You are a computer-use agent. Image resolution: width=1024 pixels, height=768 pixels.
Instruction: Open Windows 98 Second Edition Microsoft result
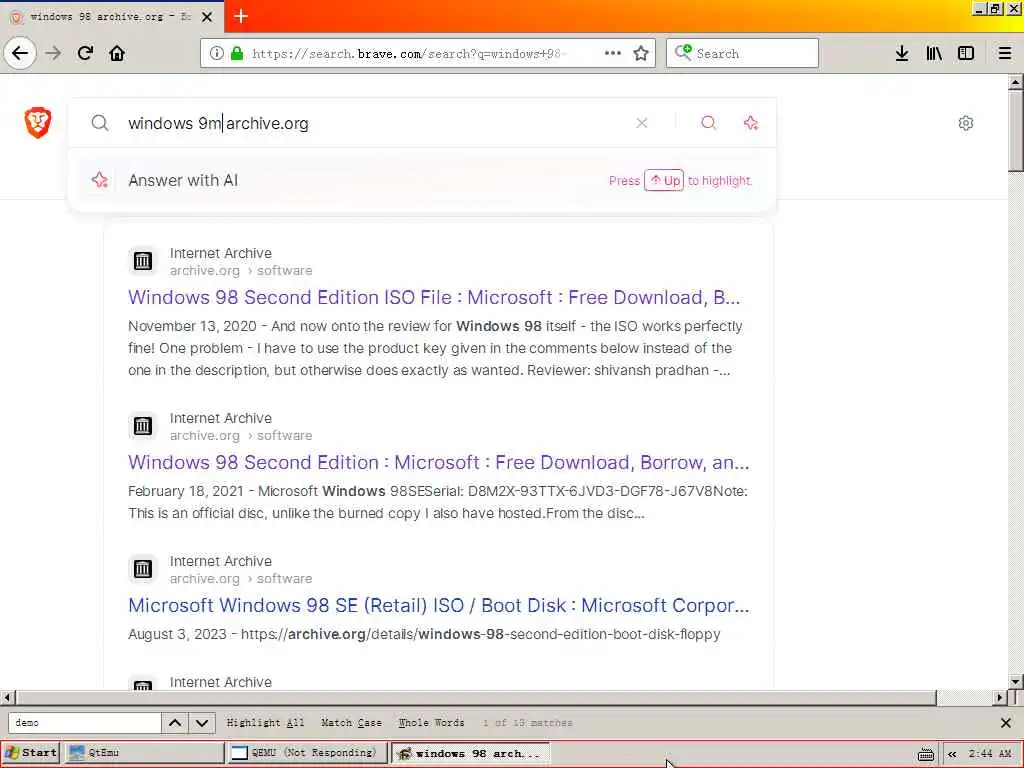[x=439, y=462]
